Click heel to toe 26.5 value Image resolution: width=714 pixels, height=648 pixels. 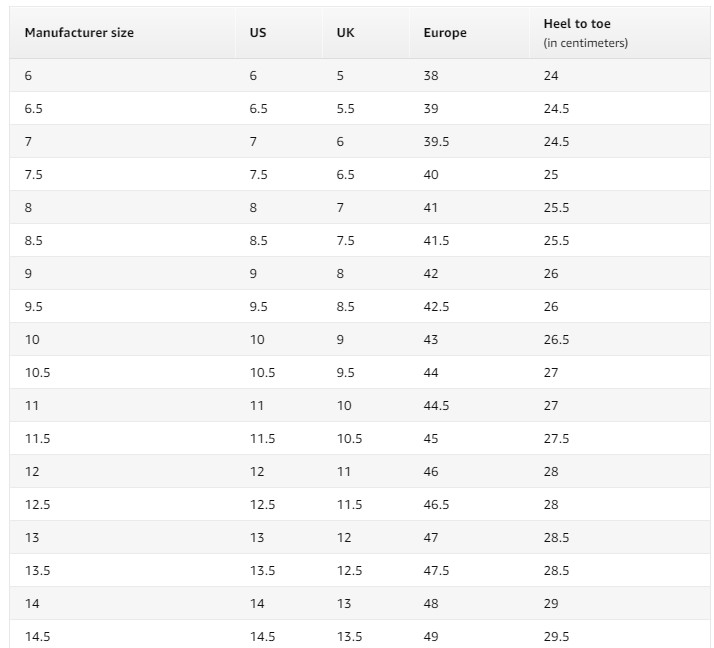pyautogui.click(x=556, y=340)
